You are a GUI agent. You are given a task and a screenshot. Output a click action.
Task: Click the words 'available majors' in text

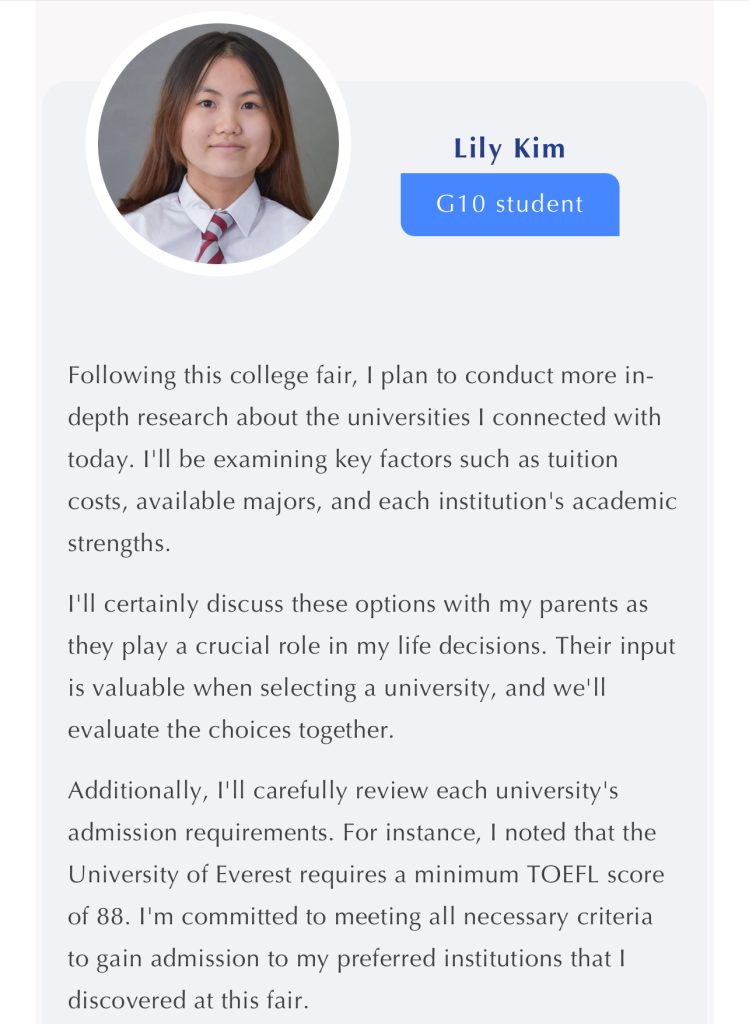pos(228,502)
